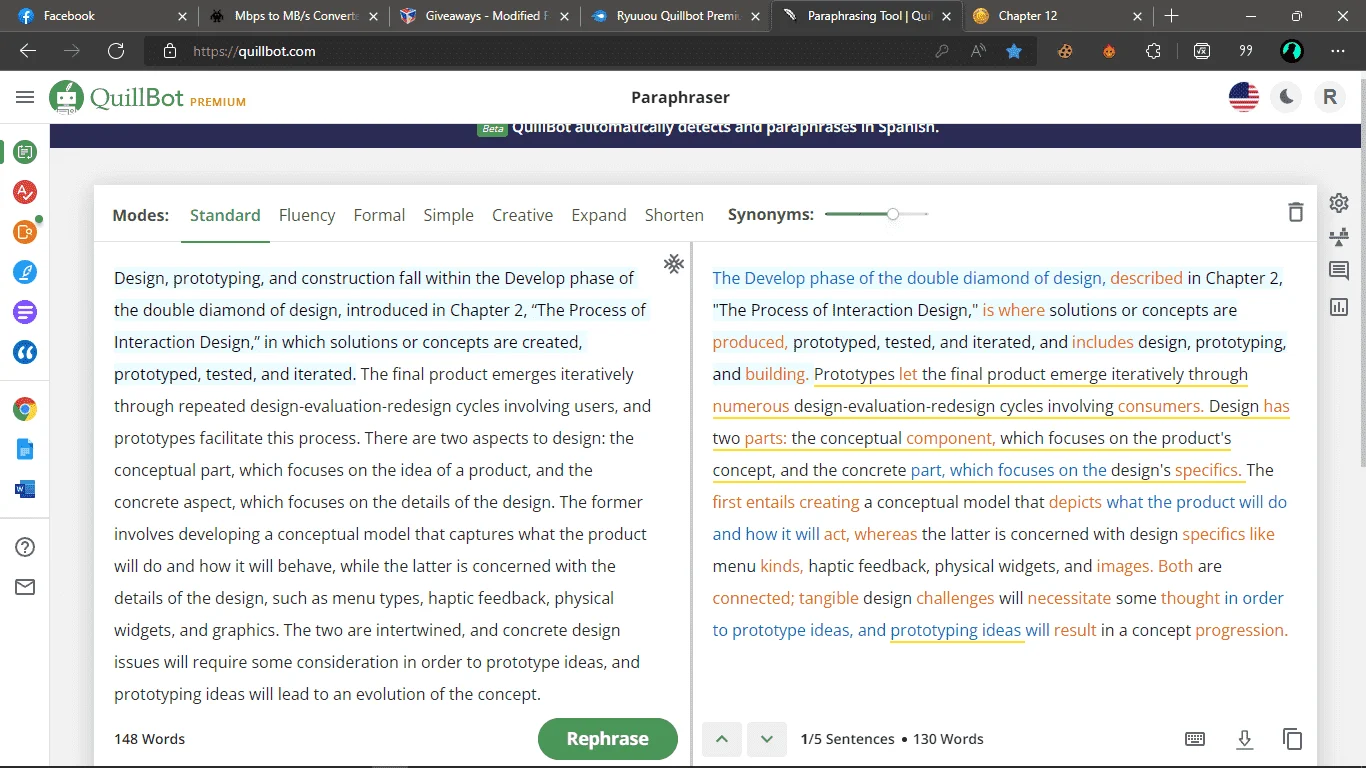This screenshot has width=1366, height=768.
Task: Open user account avatar R
Action: pyautogui.click(x=1330, y=97)
